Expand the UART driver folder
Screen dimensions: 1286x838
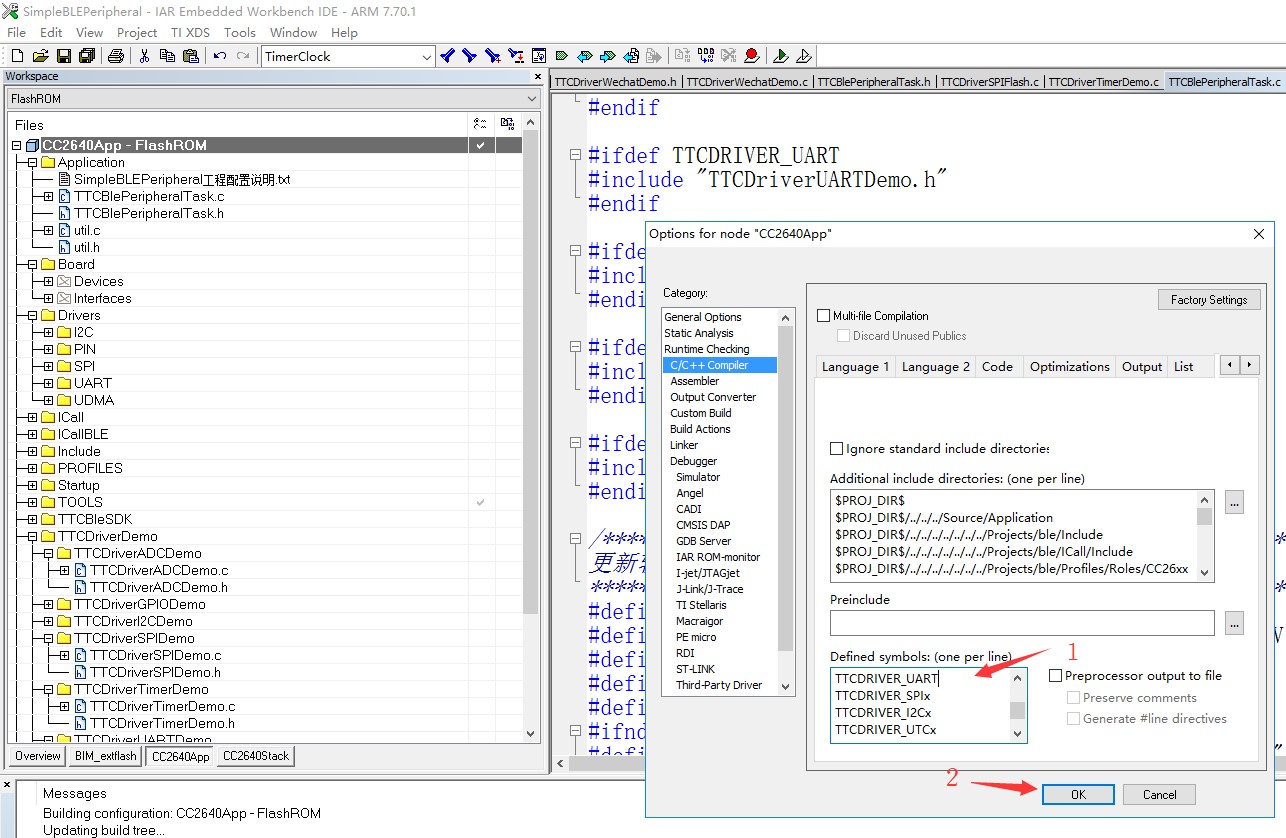48,383
